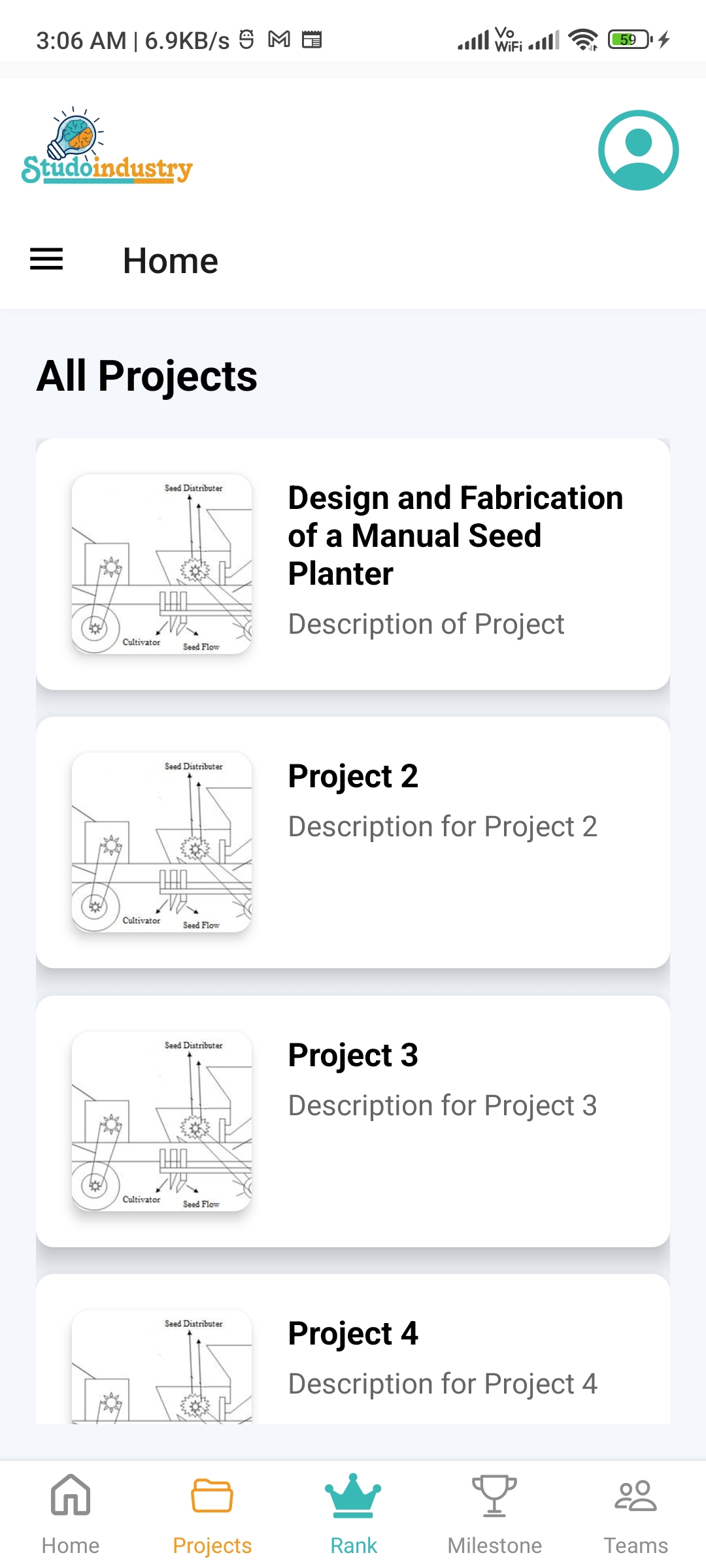This screenshot has width=706, height=1568.
Task: Tap the Project 4 thumbnail image
Action: tap(161, 1367)
